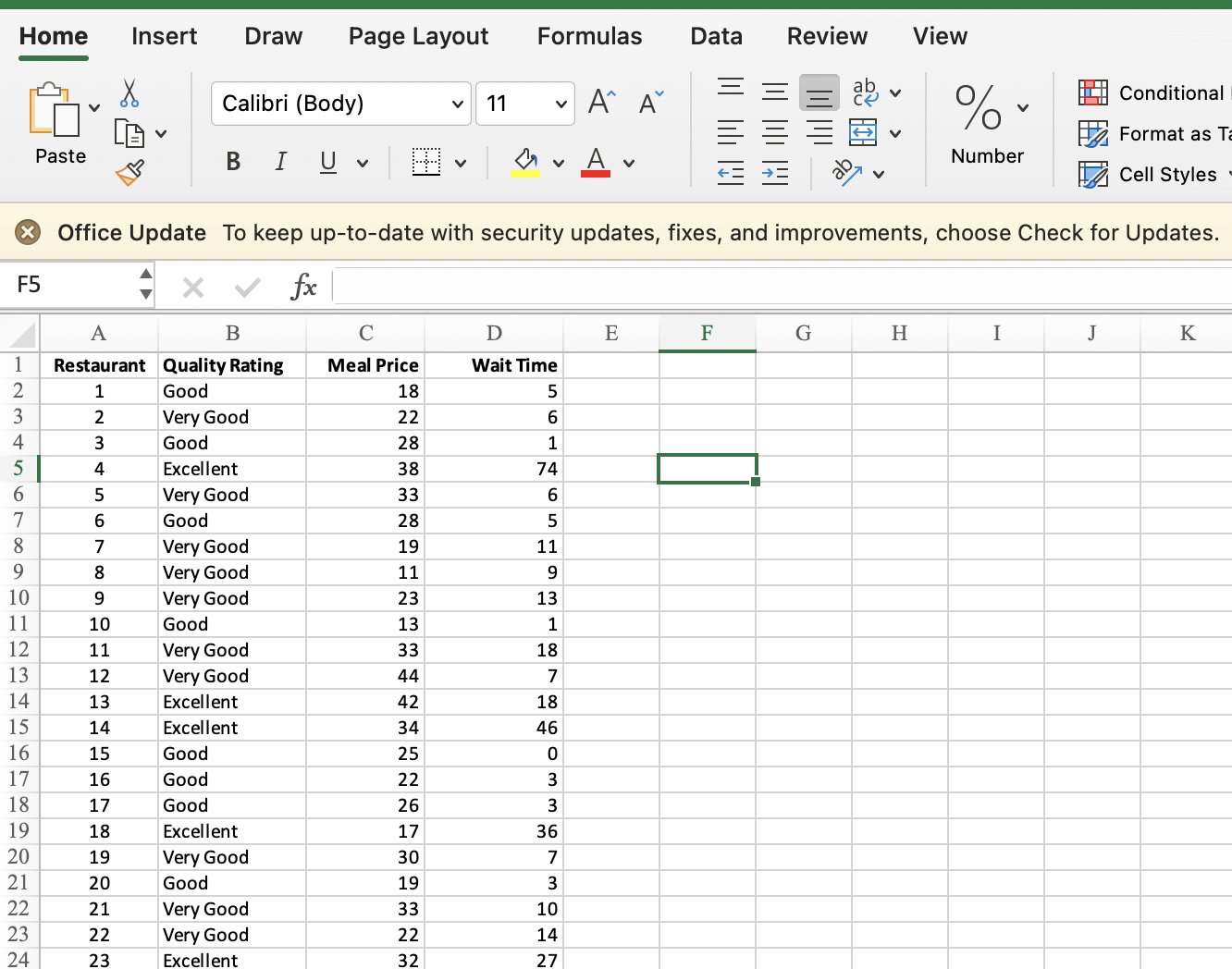Screen dimensions: 1232x969
Task: Toggle Bold formatting
Action: point(233,163)
